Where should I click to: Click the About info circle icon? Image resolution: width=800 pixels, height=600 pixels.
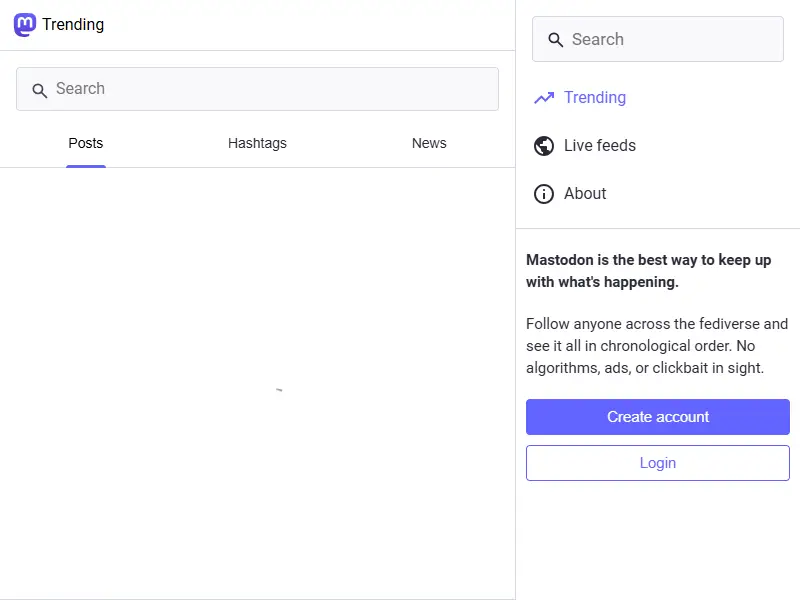point(544,194)
